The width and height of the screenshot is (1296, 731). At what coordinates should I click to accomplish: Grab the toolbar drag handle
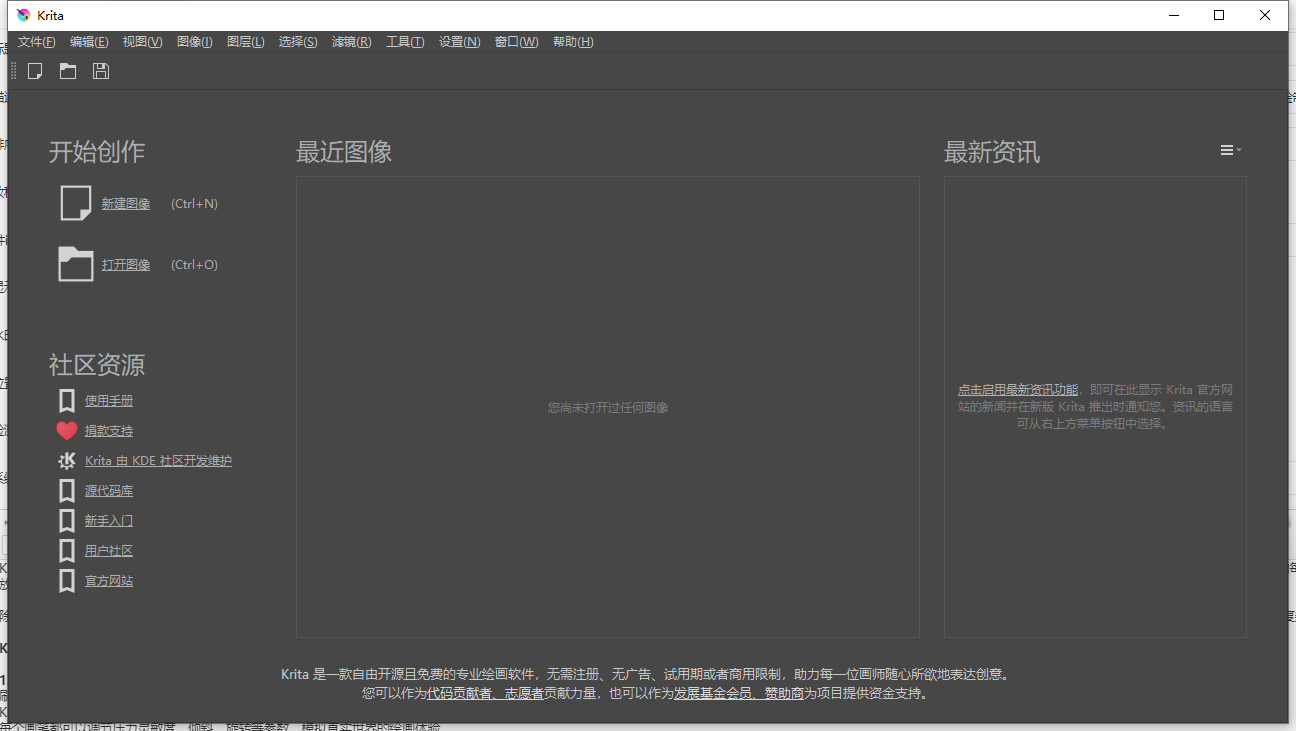(14, 71)
